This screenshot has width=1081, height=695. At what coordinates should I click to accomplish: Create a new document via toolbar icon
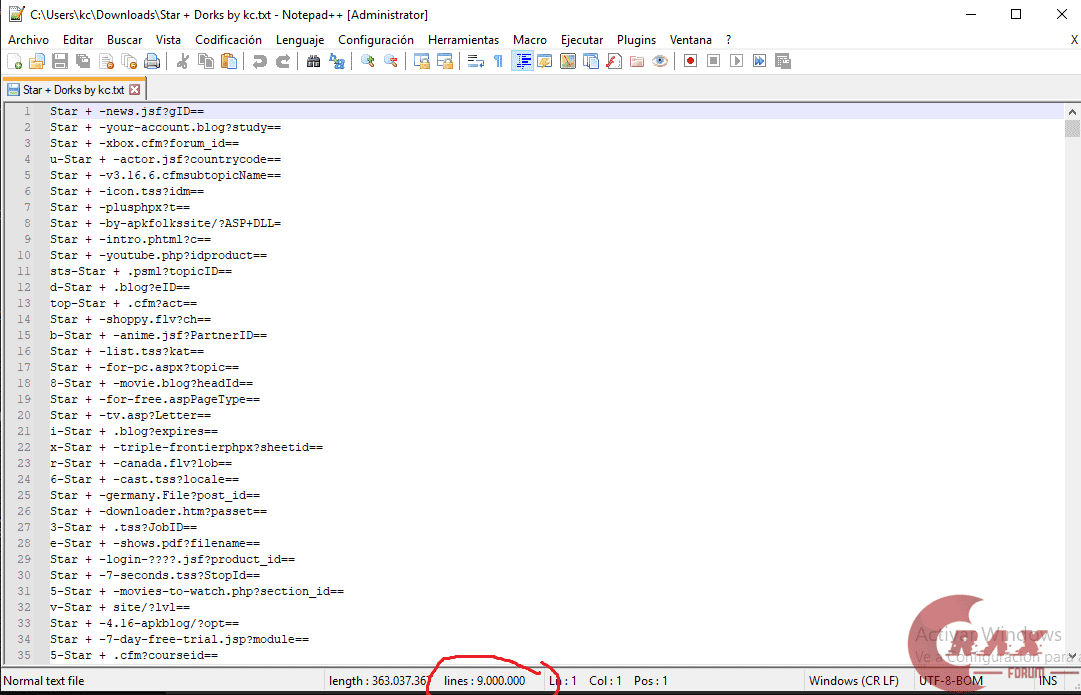[x=14, y=61]
